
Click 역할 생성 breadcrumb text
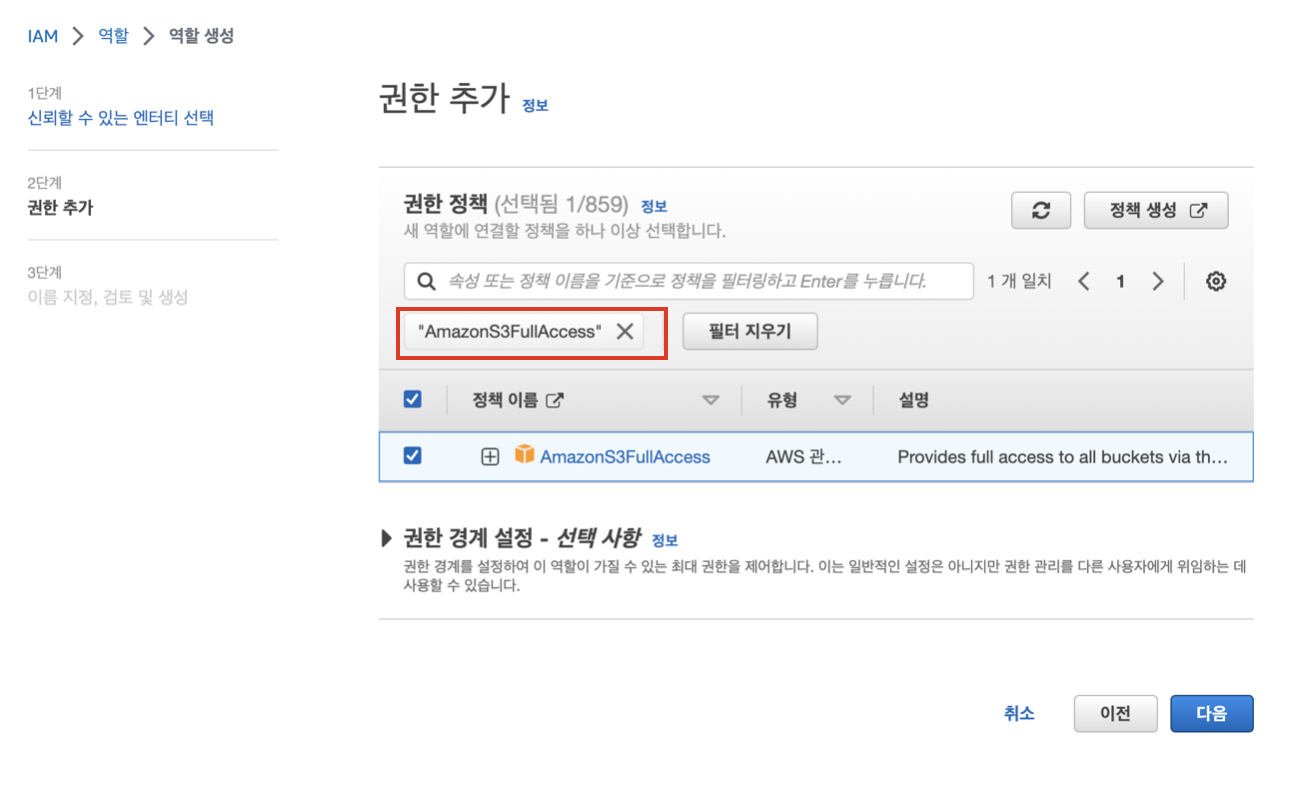tap(201, 36)
